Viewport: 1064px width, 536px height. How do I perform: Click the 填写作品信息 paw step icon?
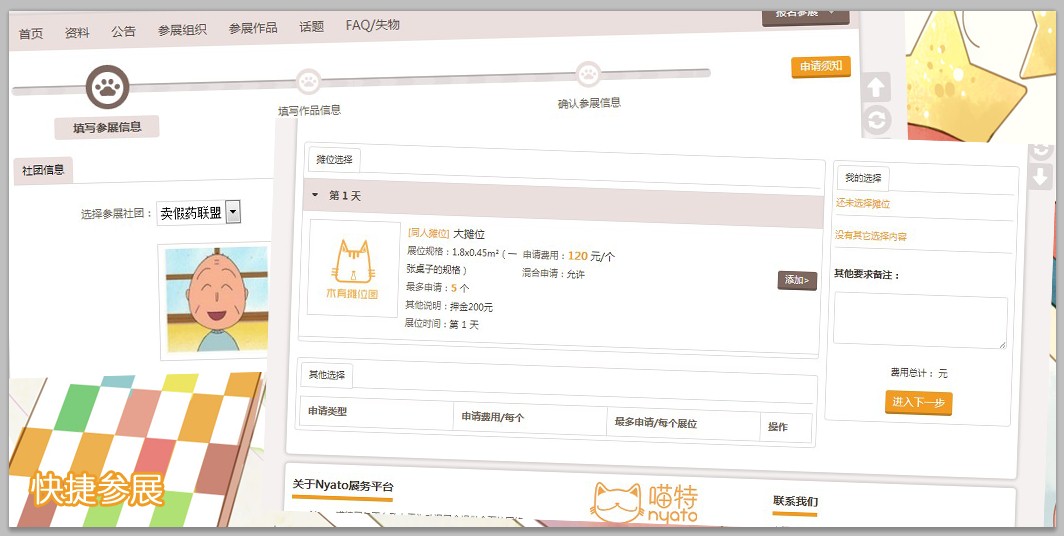click(x=309, y=81)
